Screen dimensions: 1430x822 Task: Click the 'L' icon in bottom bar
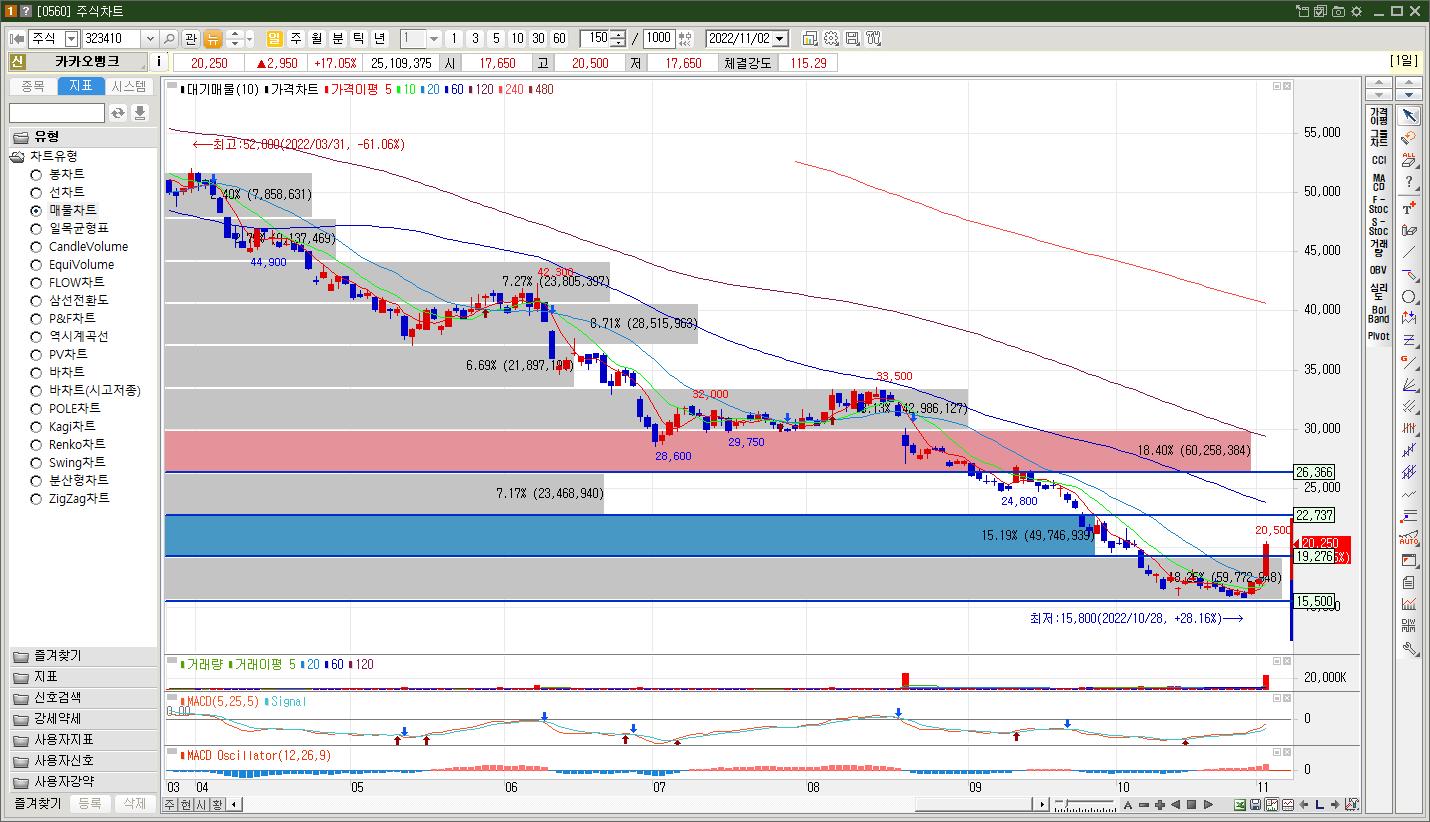click(1320, 804)
